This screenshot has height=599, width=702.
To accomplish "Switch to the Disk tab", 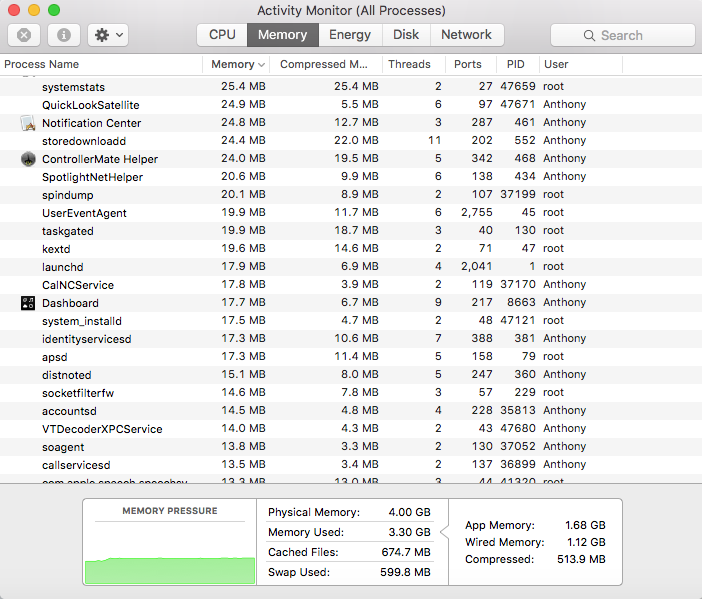I will (406, 35).
